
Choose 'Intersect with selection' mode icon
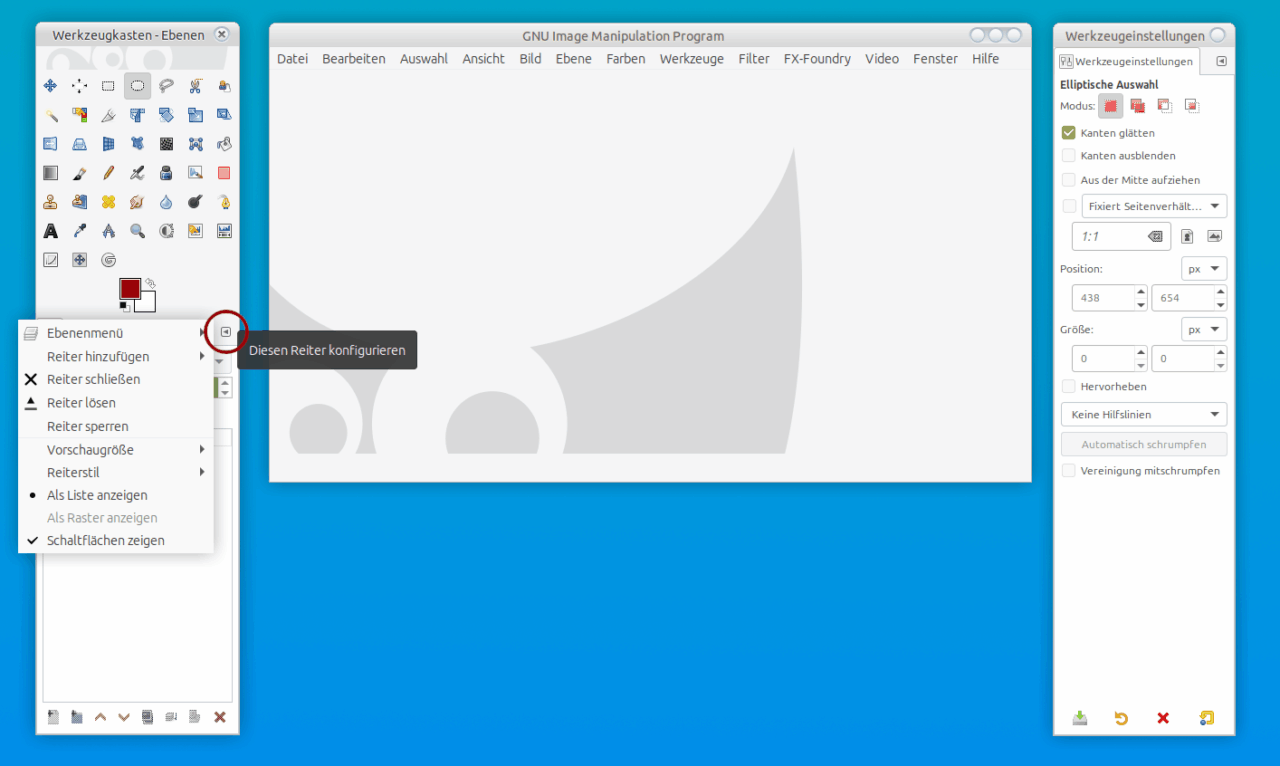[1191, 105]
